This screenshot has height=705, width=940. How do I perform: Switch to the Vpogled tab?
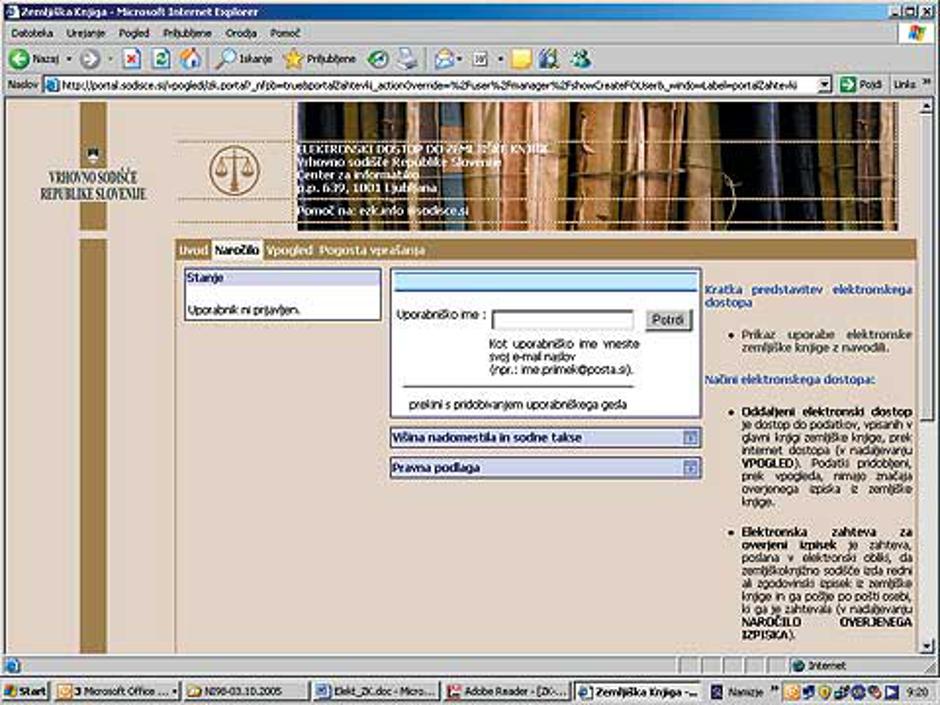(x=289, y=250)
